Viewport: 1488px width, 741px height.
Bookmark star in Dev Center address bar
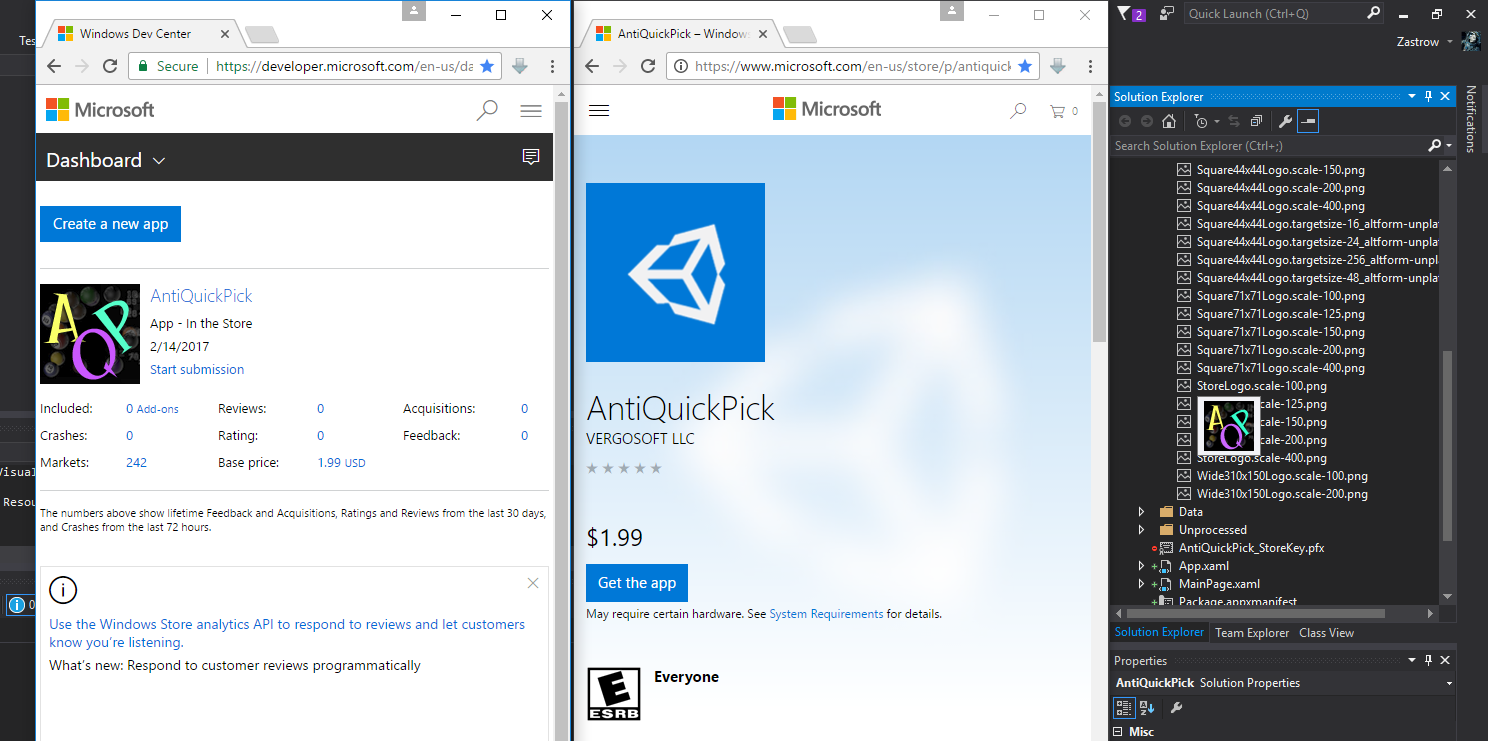(x=487, y=67)
